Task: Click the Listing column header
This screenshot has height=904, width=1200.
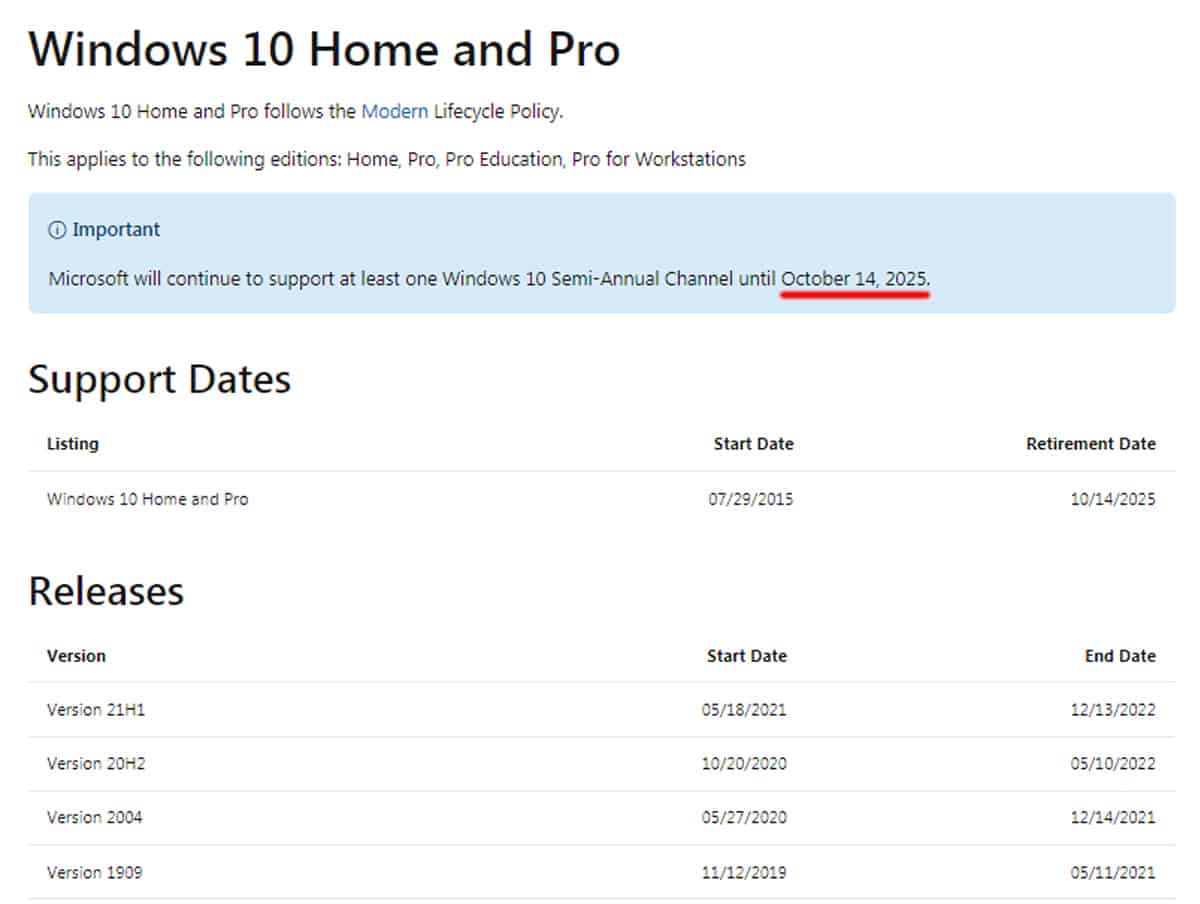Action: tap(73, 444)
